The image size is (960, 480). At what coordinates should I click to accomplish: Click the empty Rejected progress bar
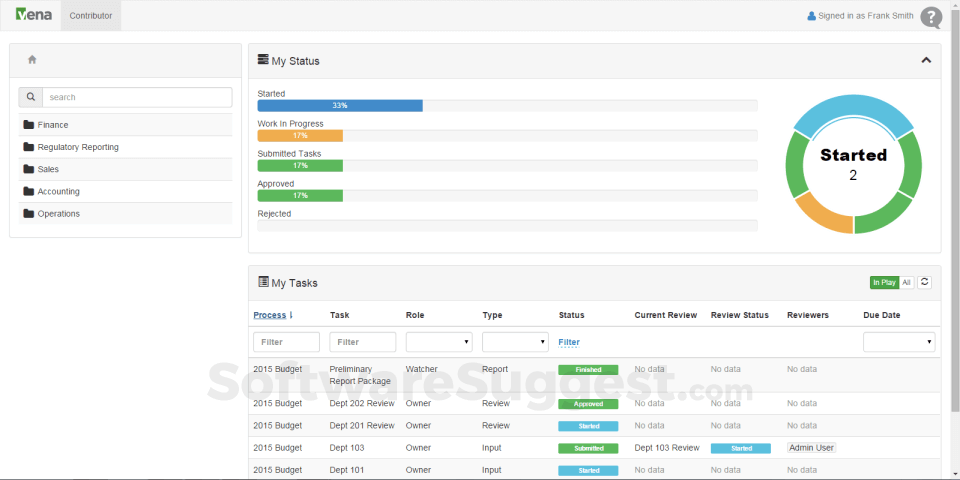pos(508,225)
